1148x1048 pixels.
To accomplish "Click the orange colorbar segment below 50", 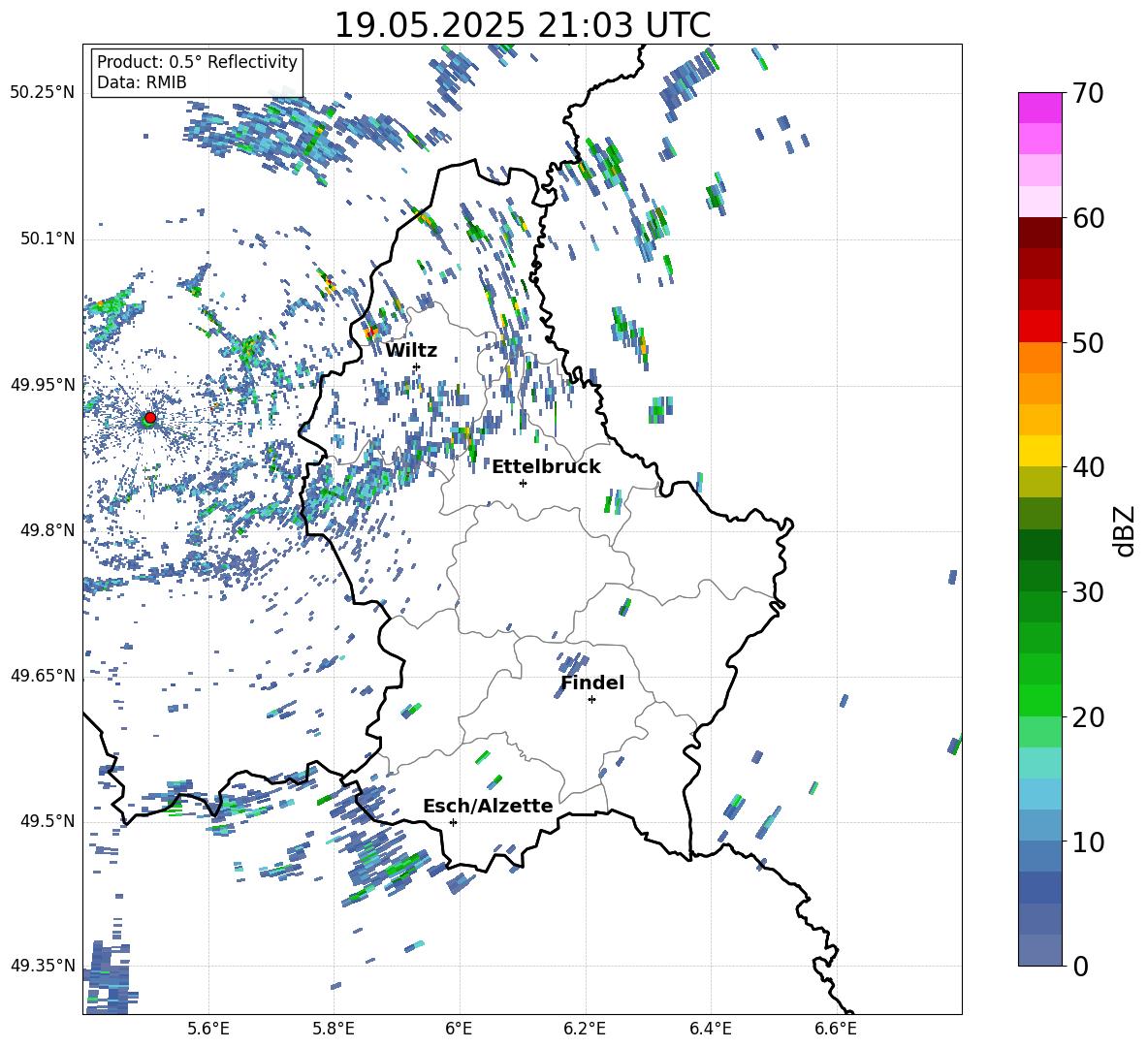I will [1039, 357].
